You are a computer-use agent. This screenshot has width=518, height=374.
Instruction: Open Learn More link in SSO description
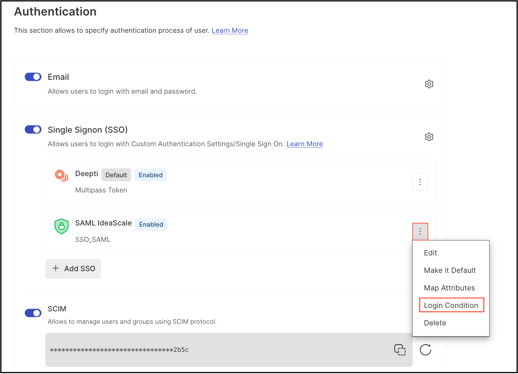click(305, 144)
